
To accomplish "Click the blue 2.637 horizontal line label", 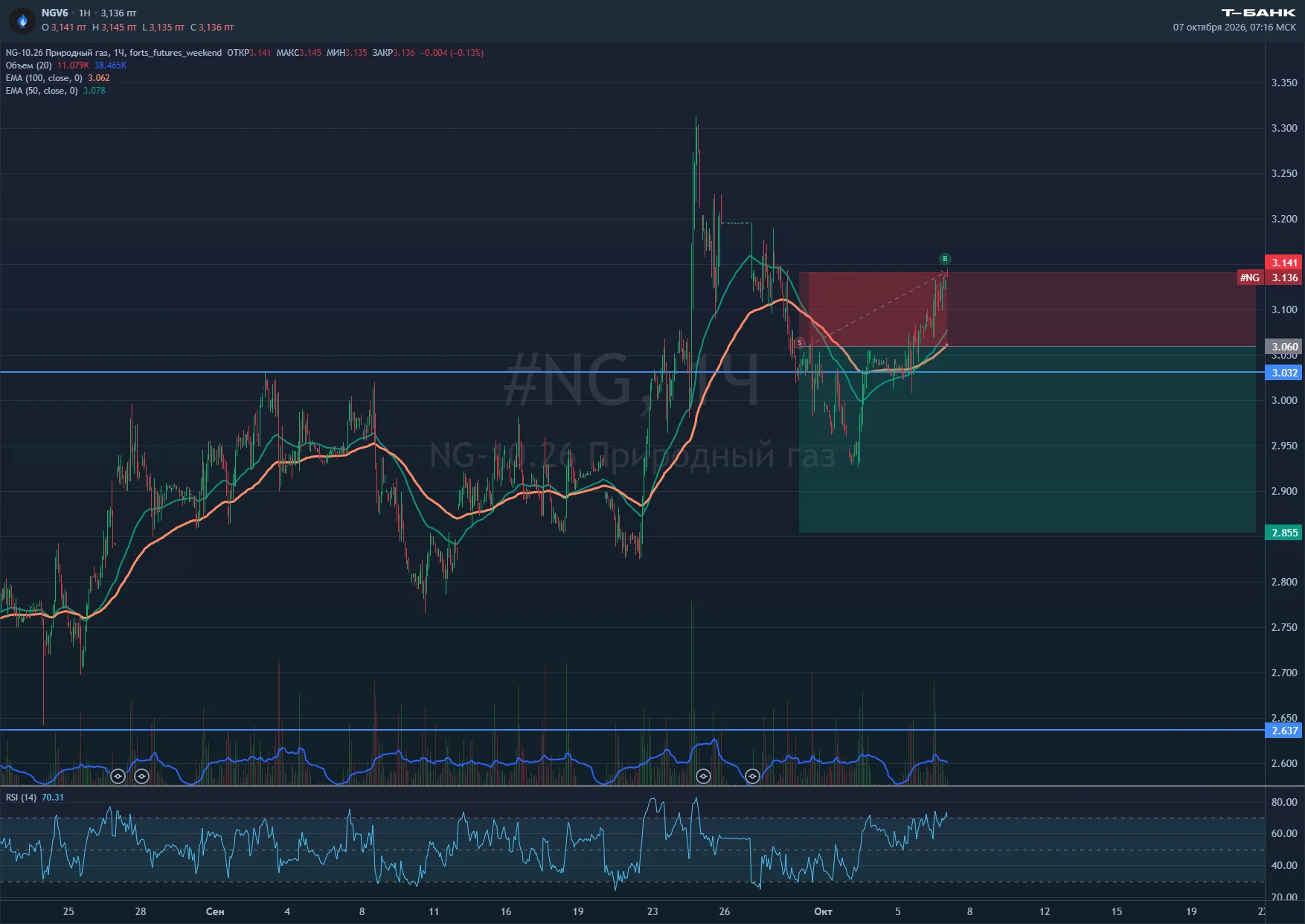I will tap(1283, 731).
